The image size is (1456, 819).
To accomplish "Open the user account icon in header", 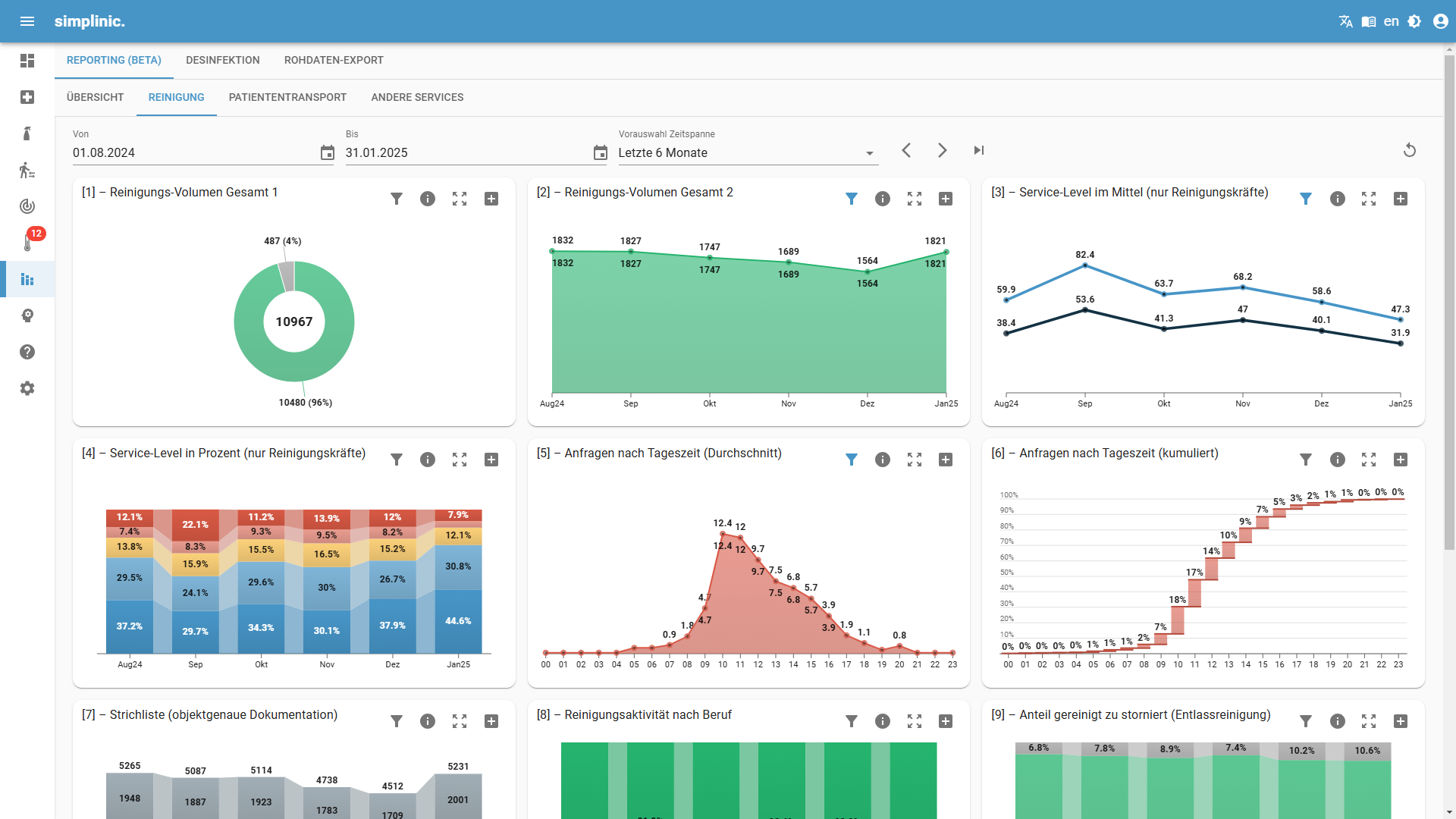I will click(1439, 21).
